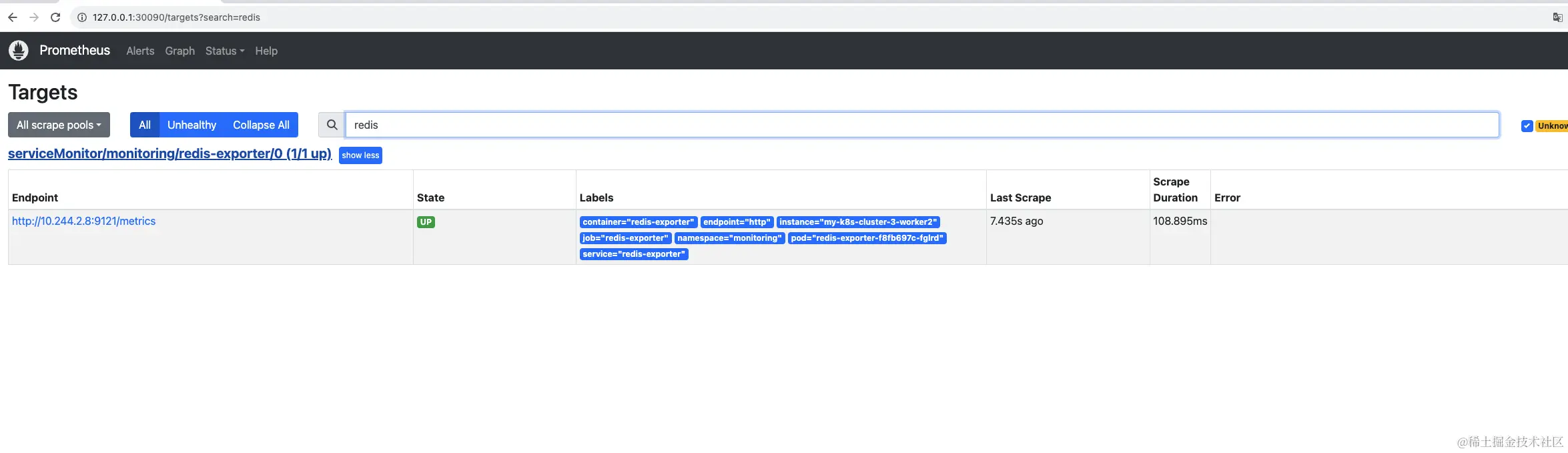Click the magnifier search icon
The width and height of the screenshot is (1568, 453).
332,125
